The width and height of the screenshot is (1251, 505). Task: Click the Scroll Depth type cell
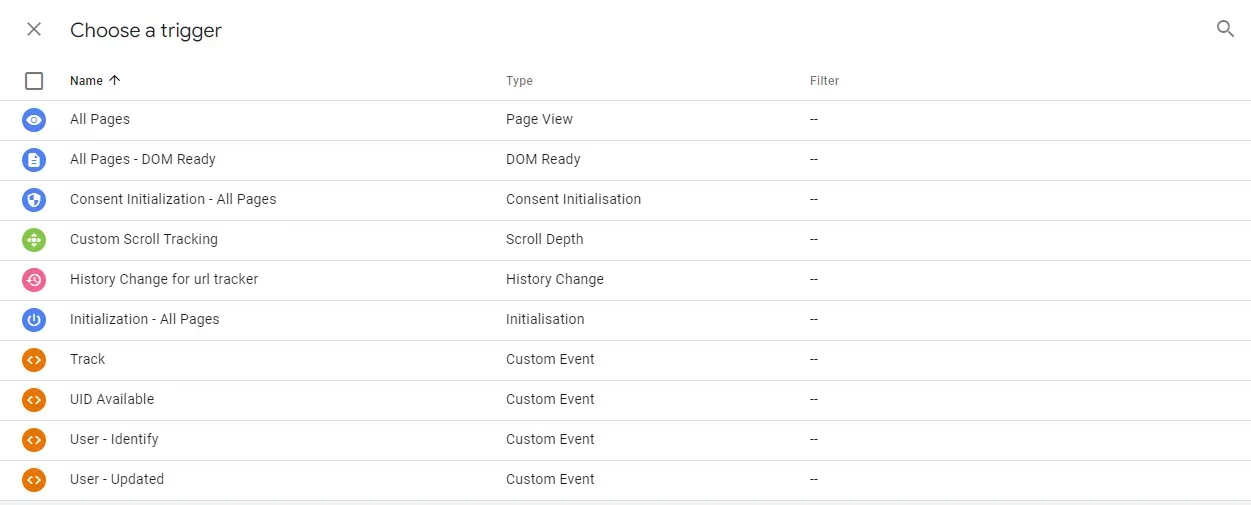point(545,239)
